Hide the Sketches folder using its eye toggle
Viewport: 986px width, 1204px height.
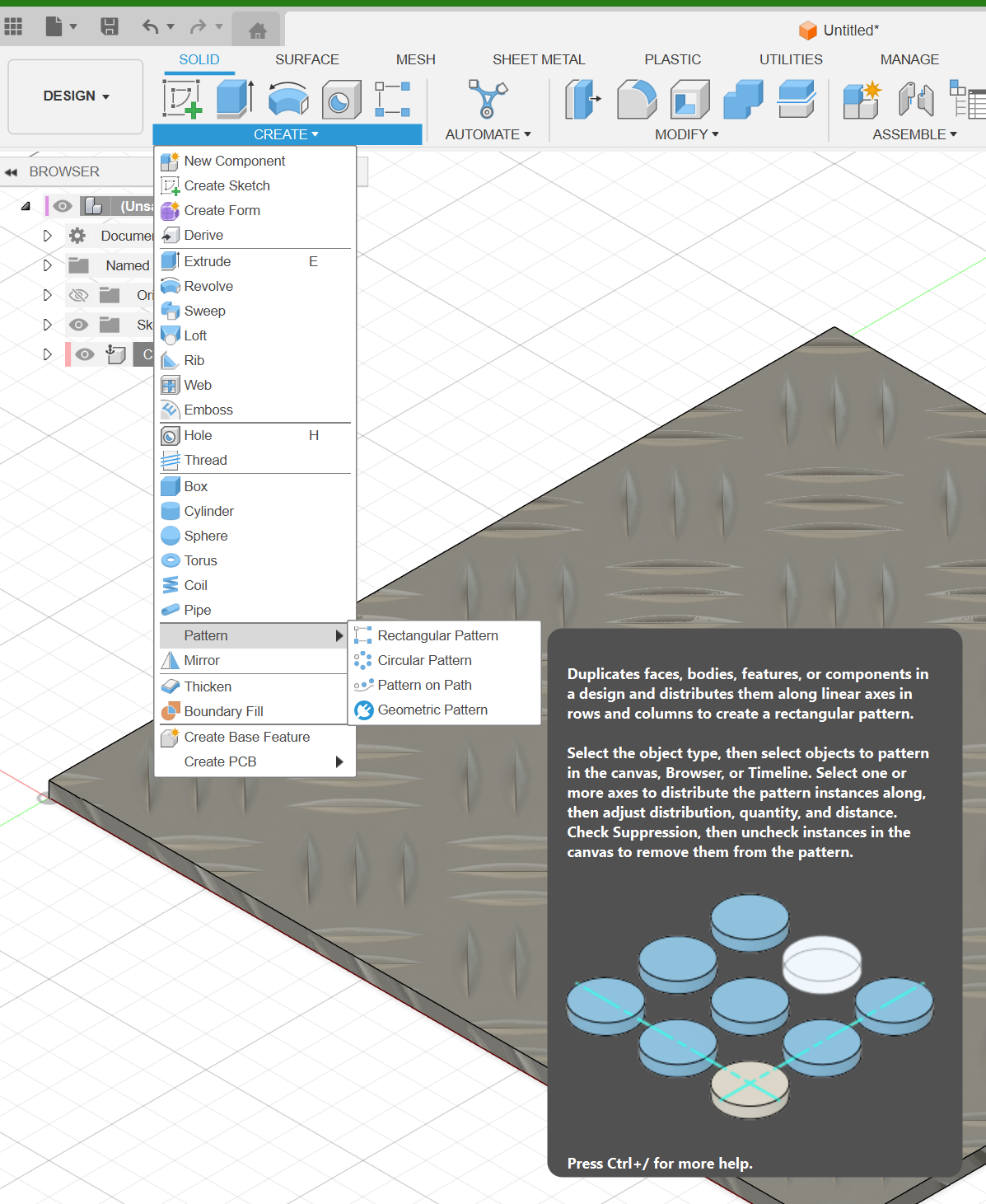78,324
